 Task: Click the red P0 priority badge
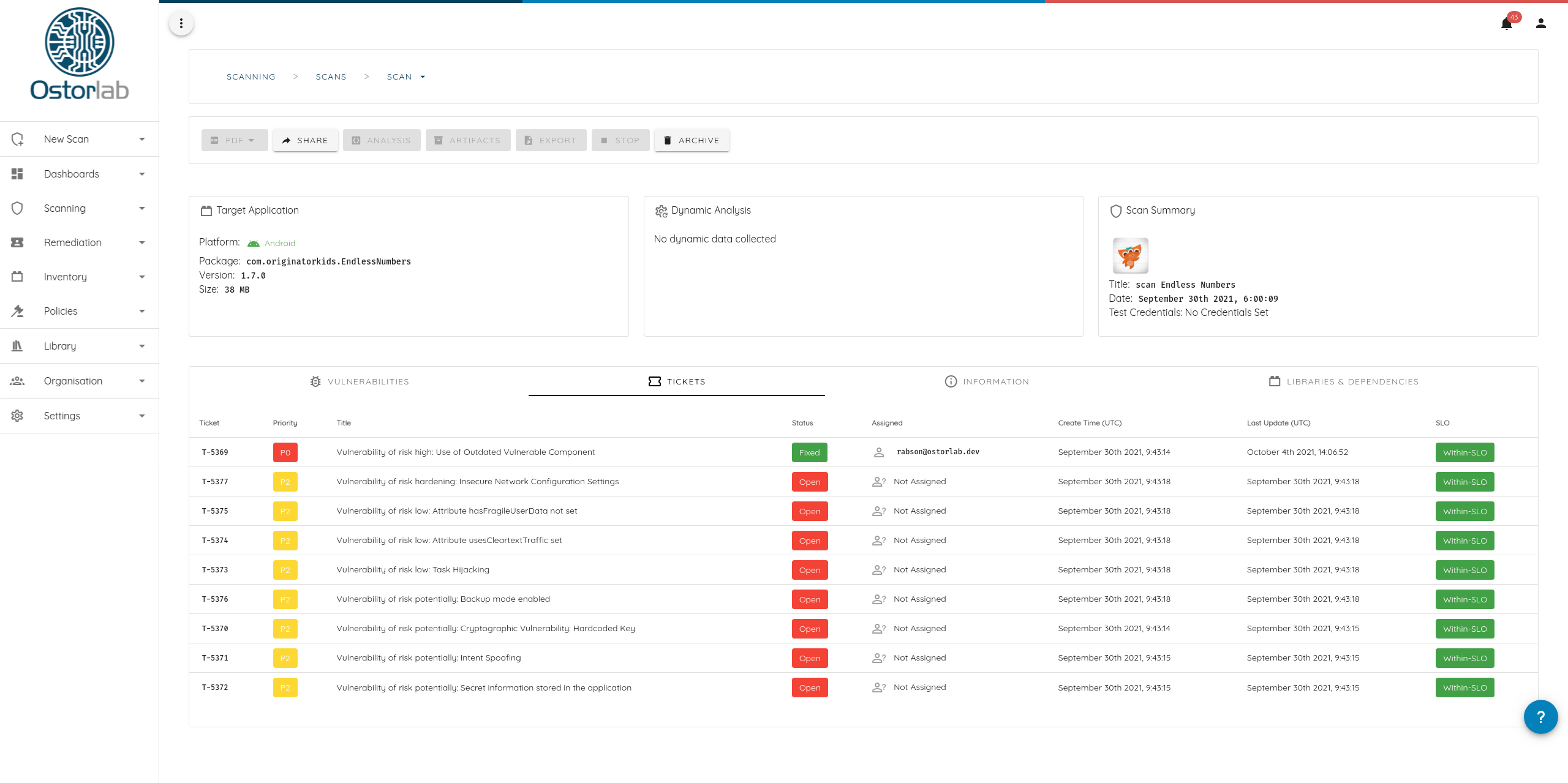(285, 452)
